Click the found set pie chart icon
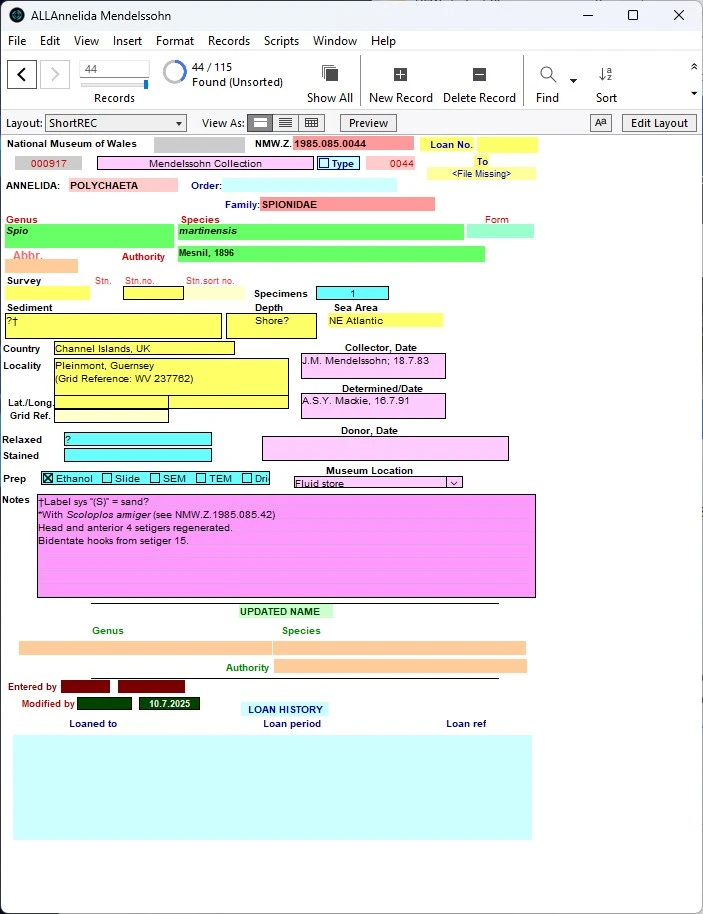The image size is (703, 914). click(x=175, y=72)
